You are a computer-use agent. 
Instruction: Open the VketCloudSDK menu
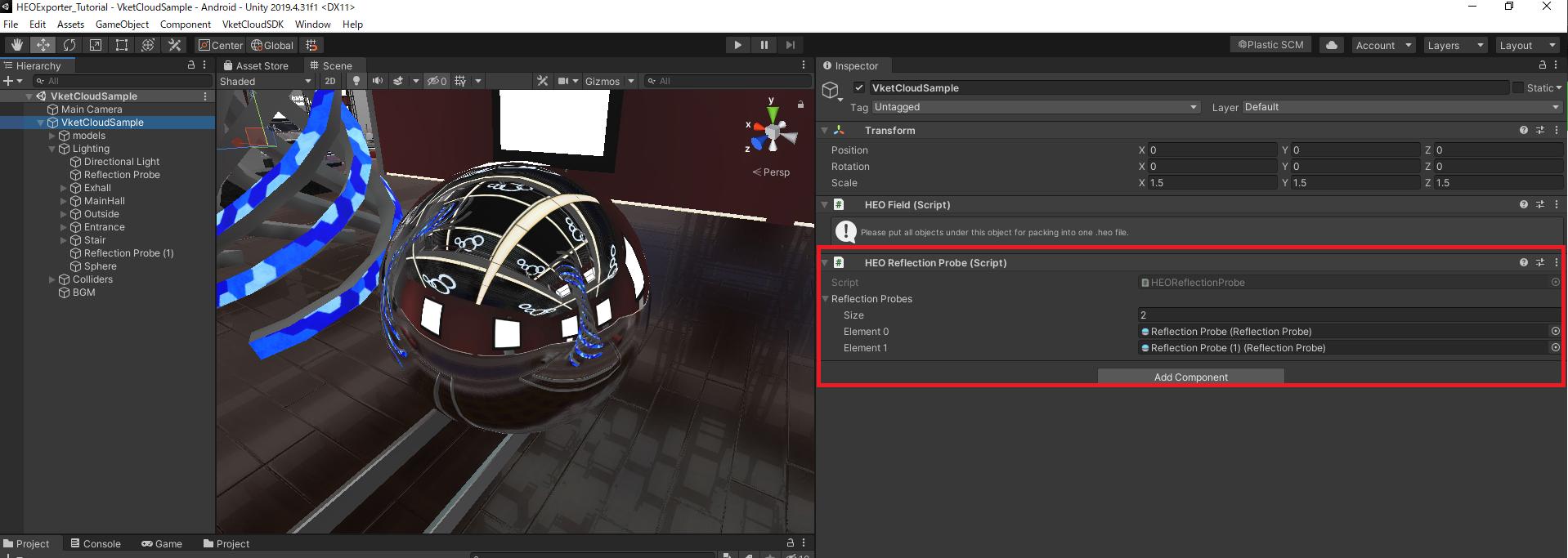[x=253, y=25]
